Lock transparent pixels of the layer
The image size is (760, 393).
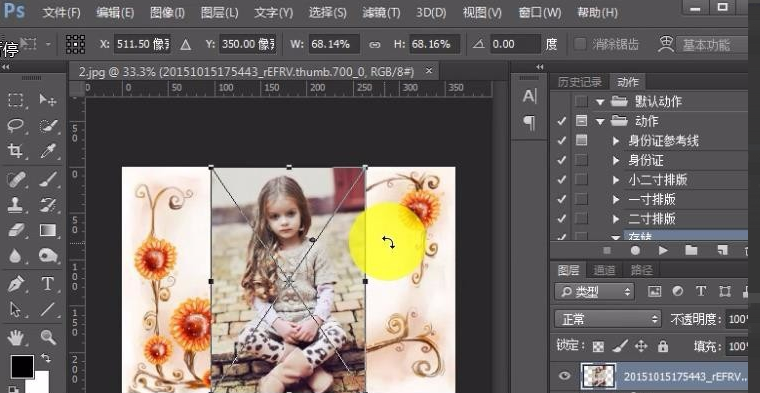pos(599,346)
